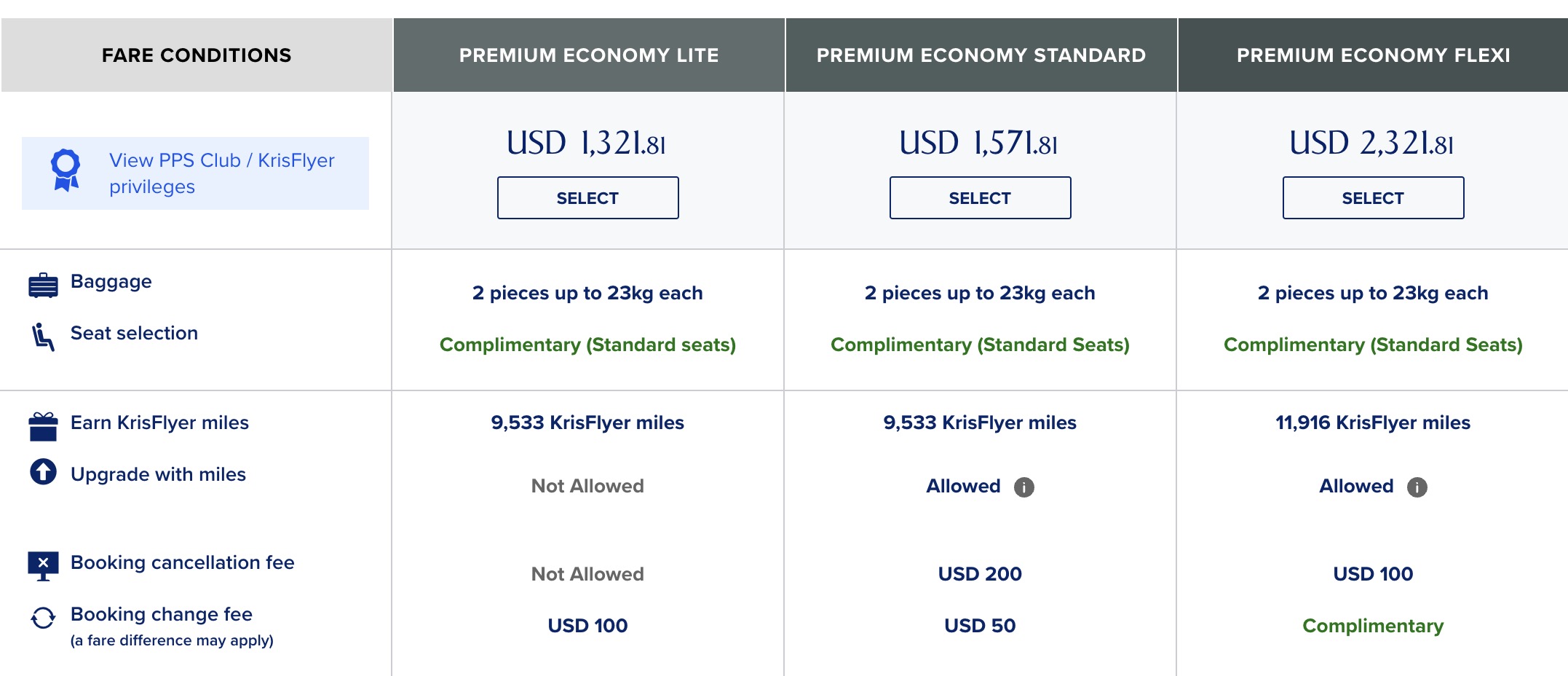1568x676 pixels.
Task: Click the Upgrade with miles arrow icon
Action: tap(42, 473)
